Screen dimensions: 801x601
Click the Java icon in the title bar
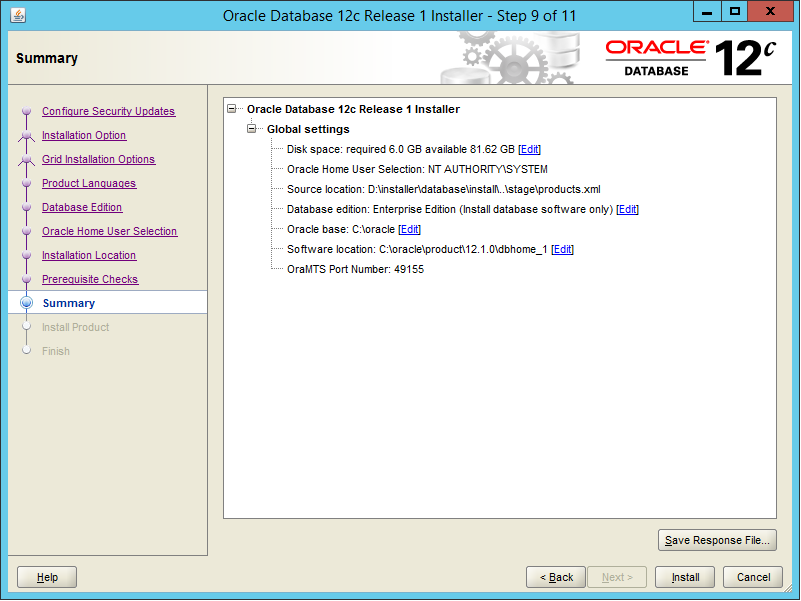point(18,15)
